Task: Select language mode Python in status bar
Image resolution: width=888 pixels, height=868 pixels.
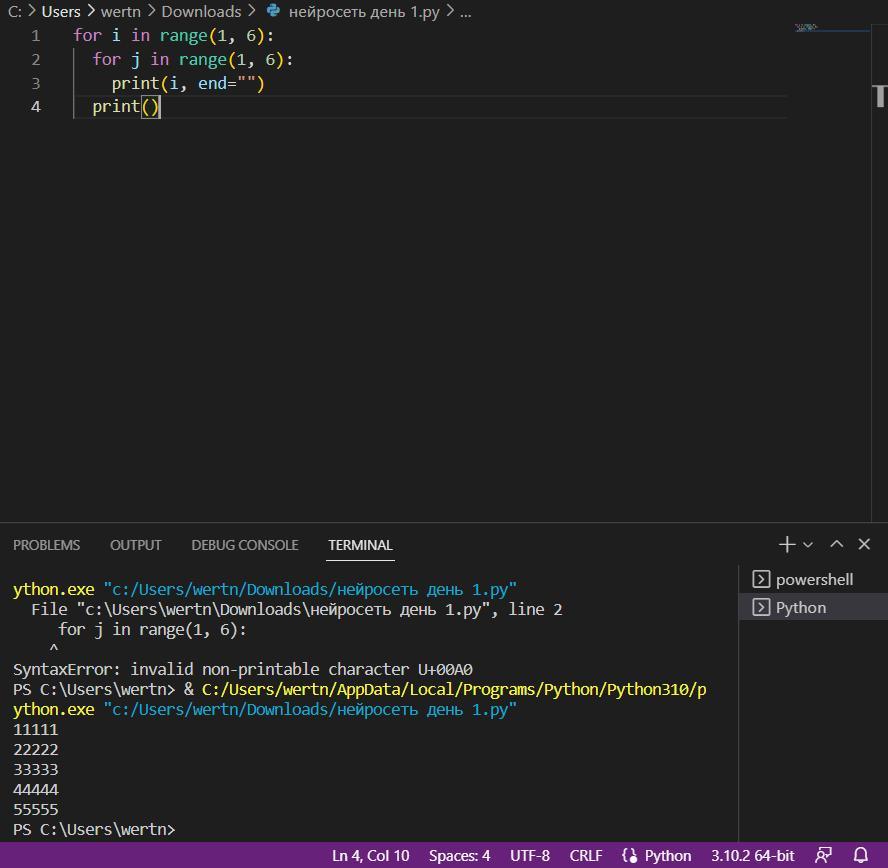Action: (x=657, y=855)
